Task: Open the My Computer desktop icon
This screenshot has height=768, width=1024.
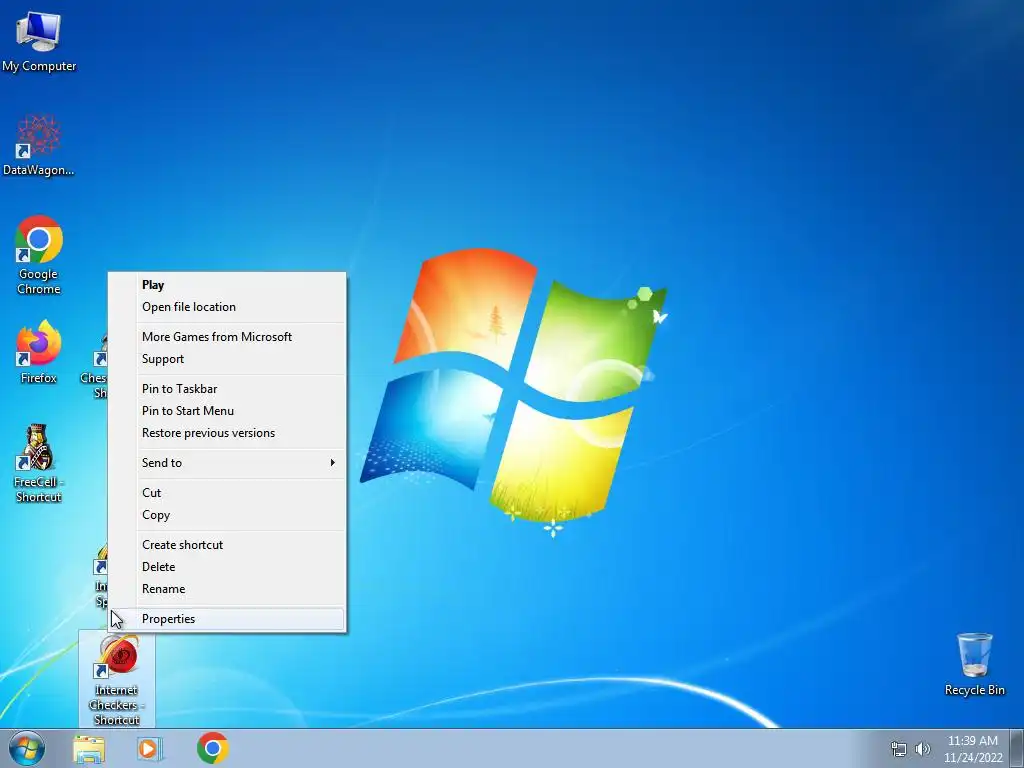Action: pos(39,42)
